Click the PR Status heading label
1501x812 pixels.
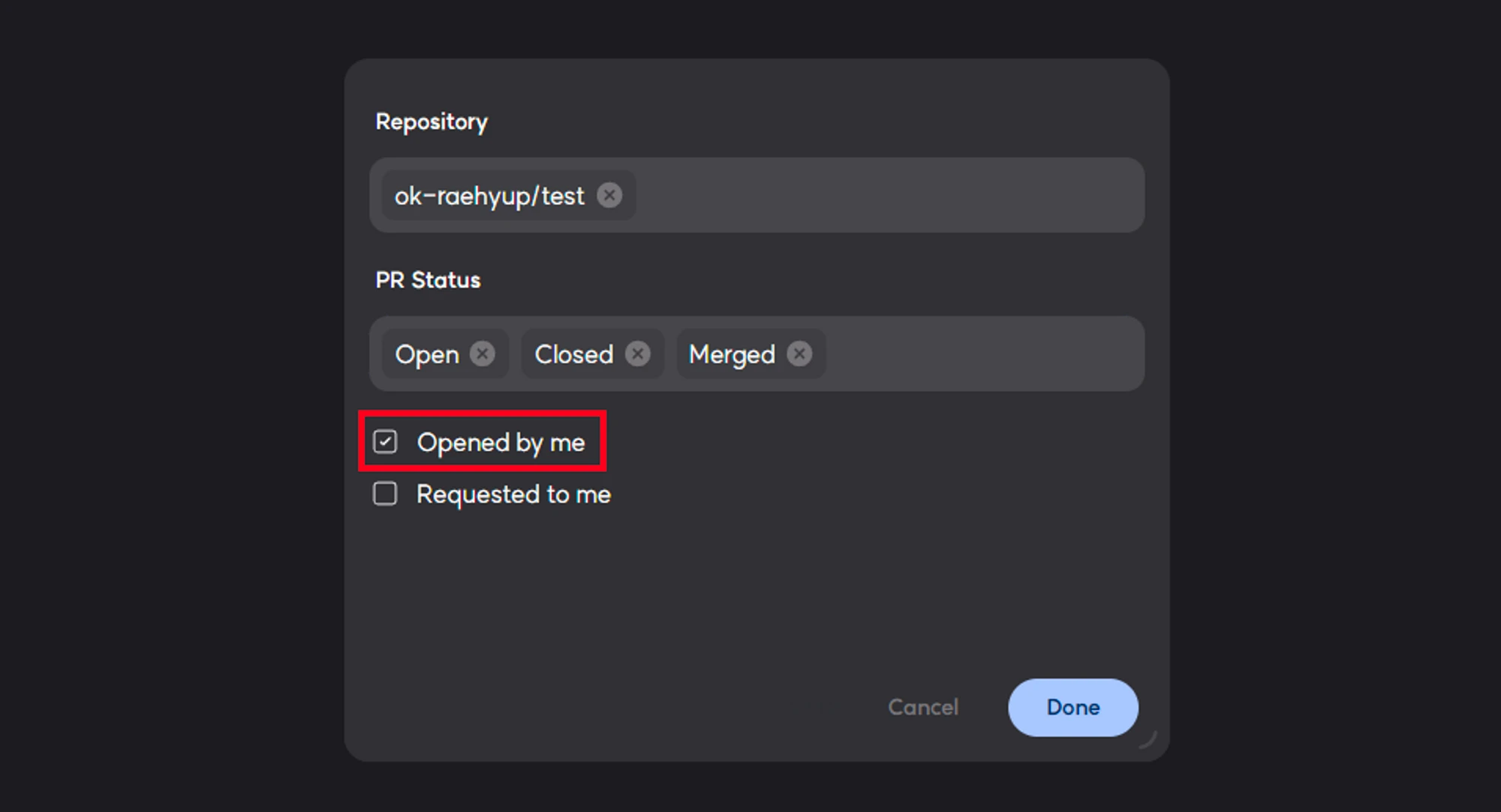pos(428,280)
